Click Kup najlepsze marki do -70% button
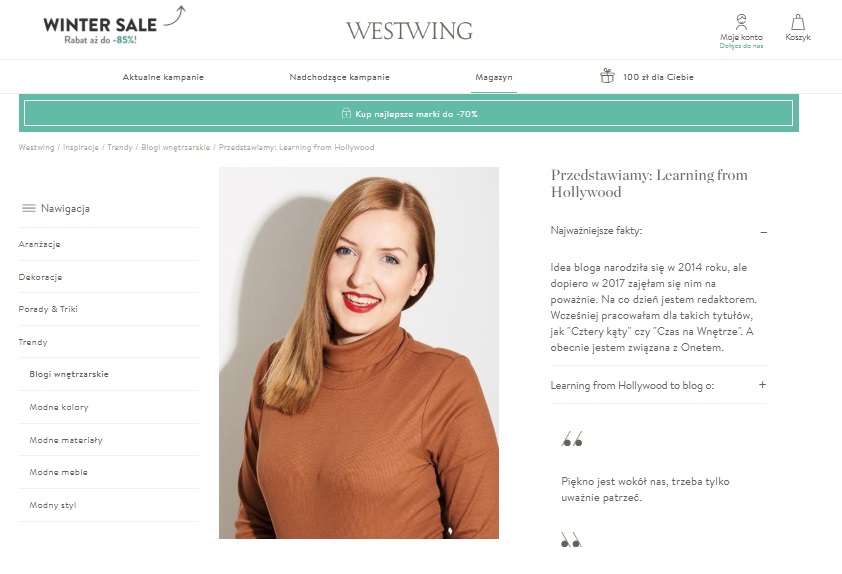 (409, 113)
